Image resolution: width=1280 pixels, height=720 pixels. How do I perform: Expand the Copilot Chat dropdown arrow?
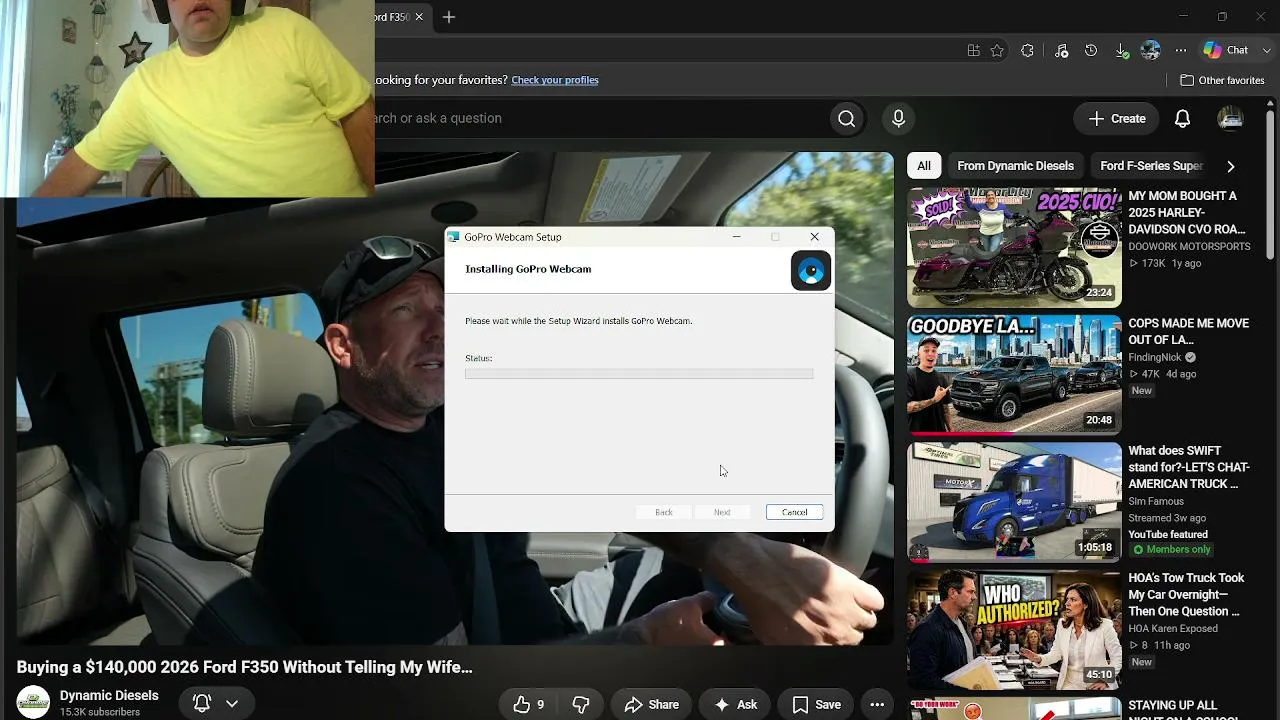pyautogui.click(x=1267, y=50)
